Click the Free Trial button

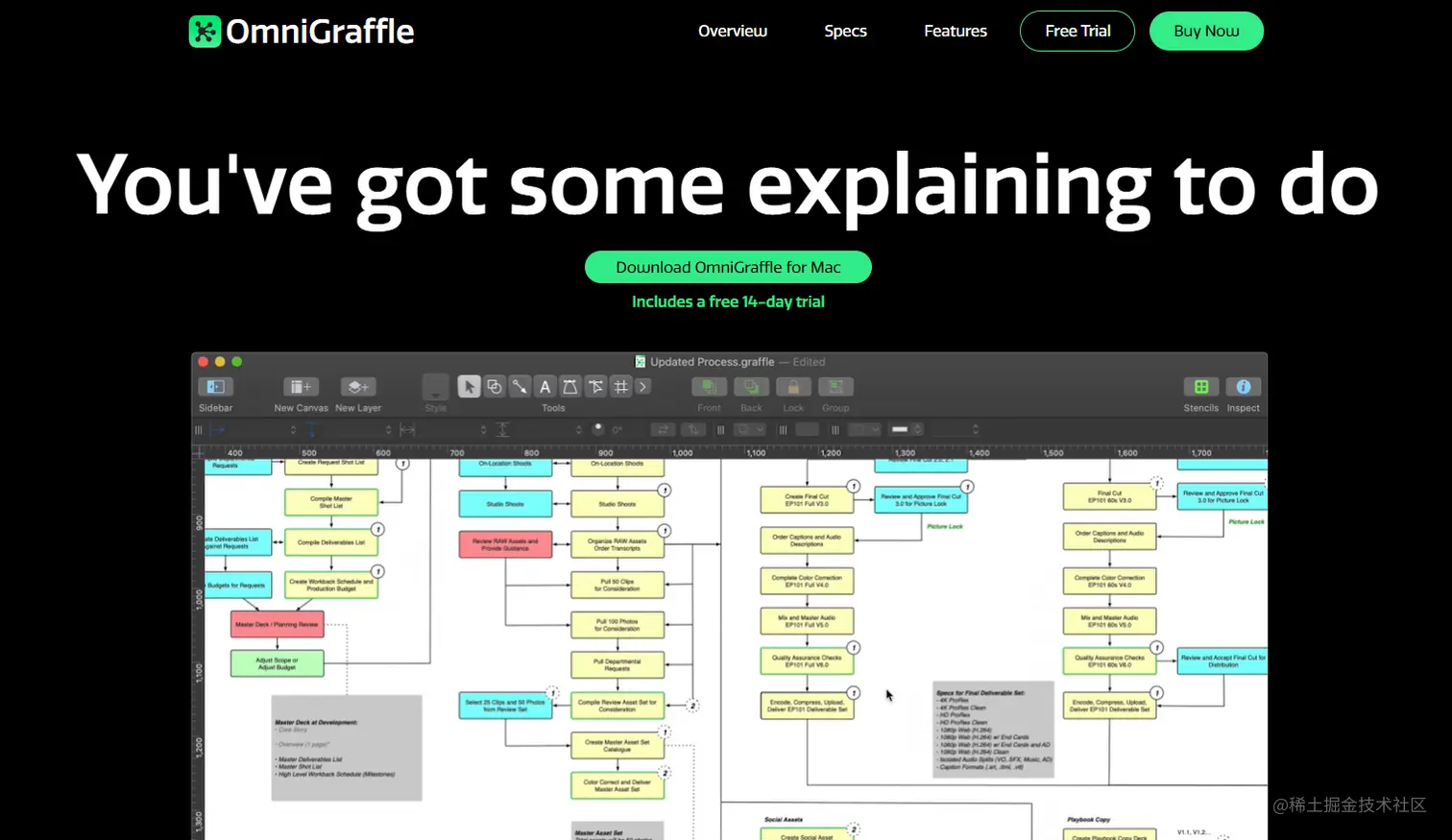[1077, 31]
